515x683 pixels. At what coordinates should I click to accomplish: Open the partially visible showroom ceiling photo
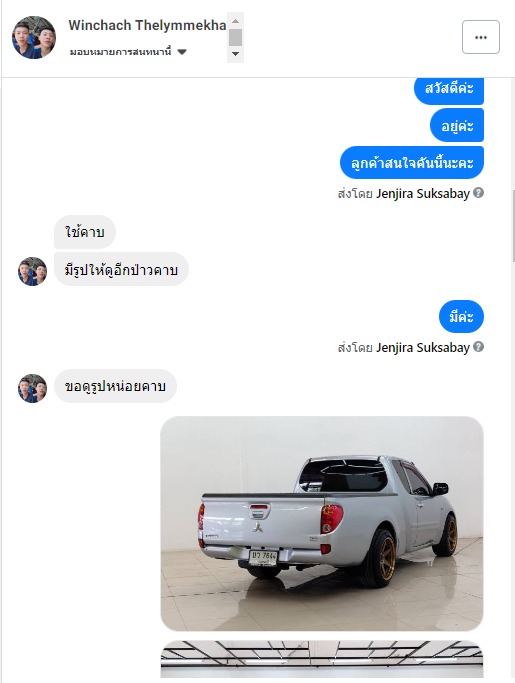[322, 659]
